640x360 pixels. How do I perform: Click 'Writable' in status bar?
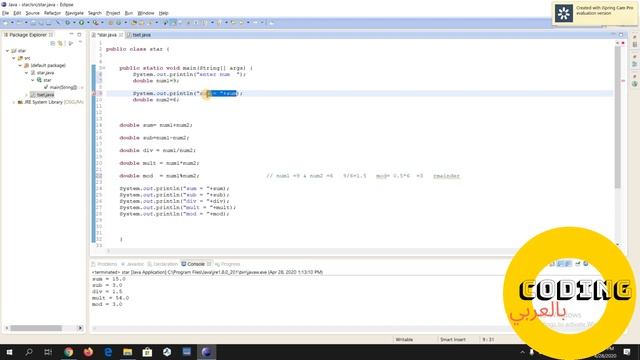coord(404,339)
